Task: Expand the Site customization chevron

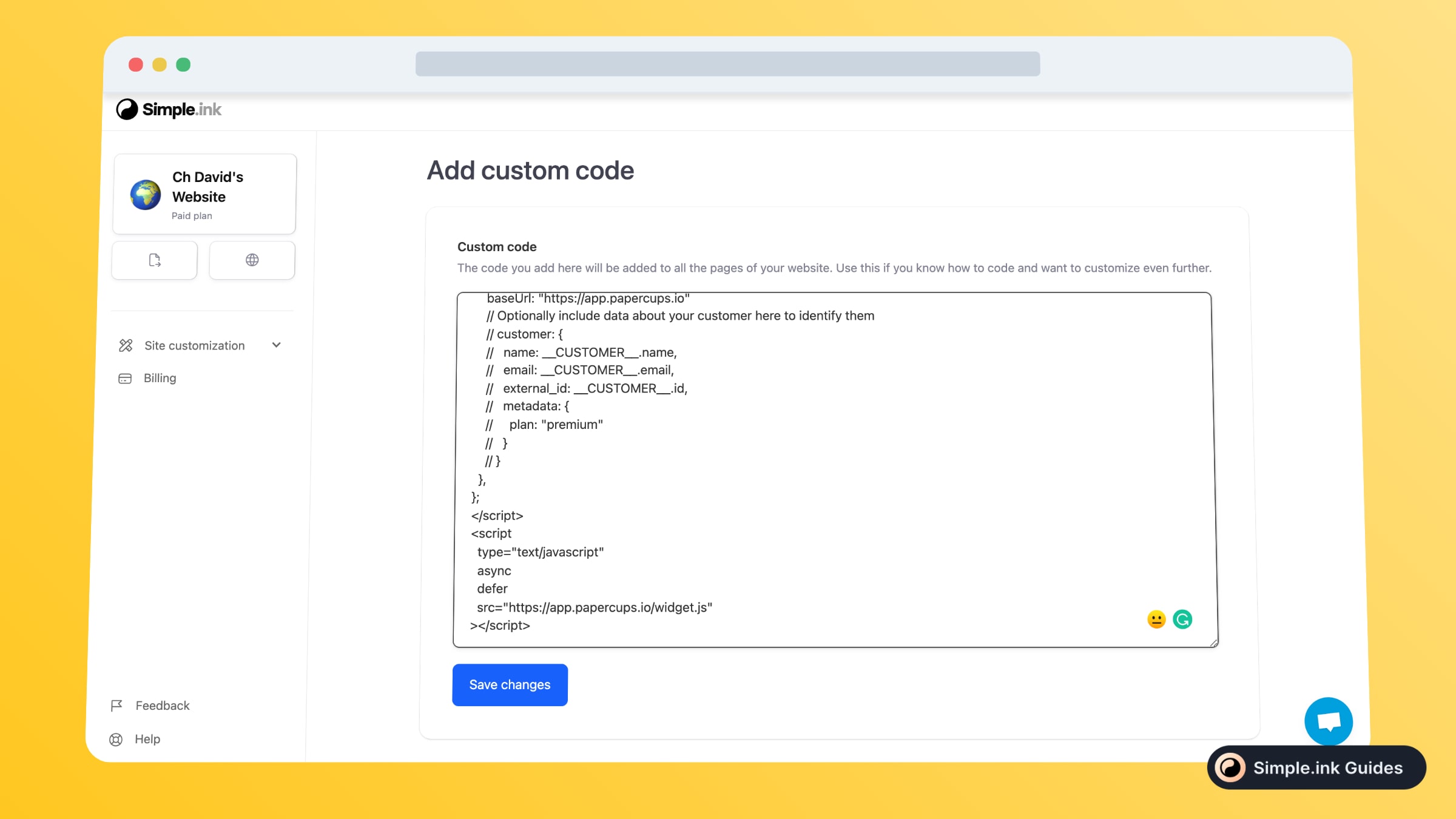Action: [277, 345]
